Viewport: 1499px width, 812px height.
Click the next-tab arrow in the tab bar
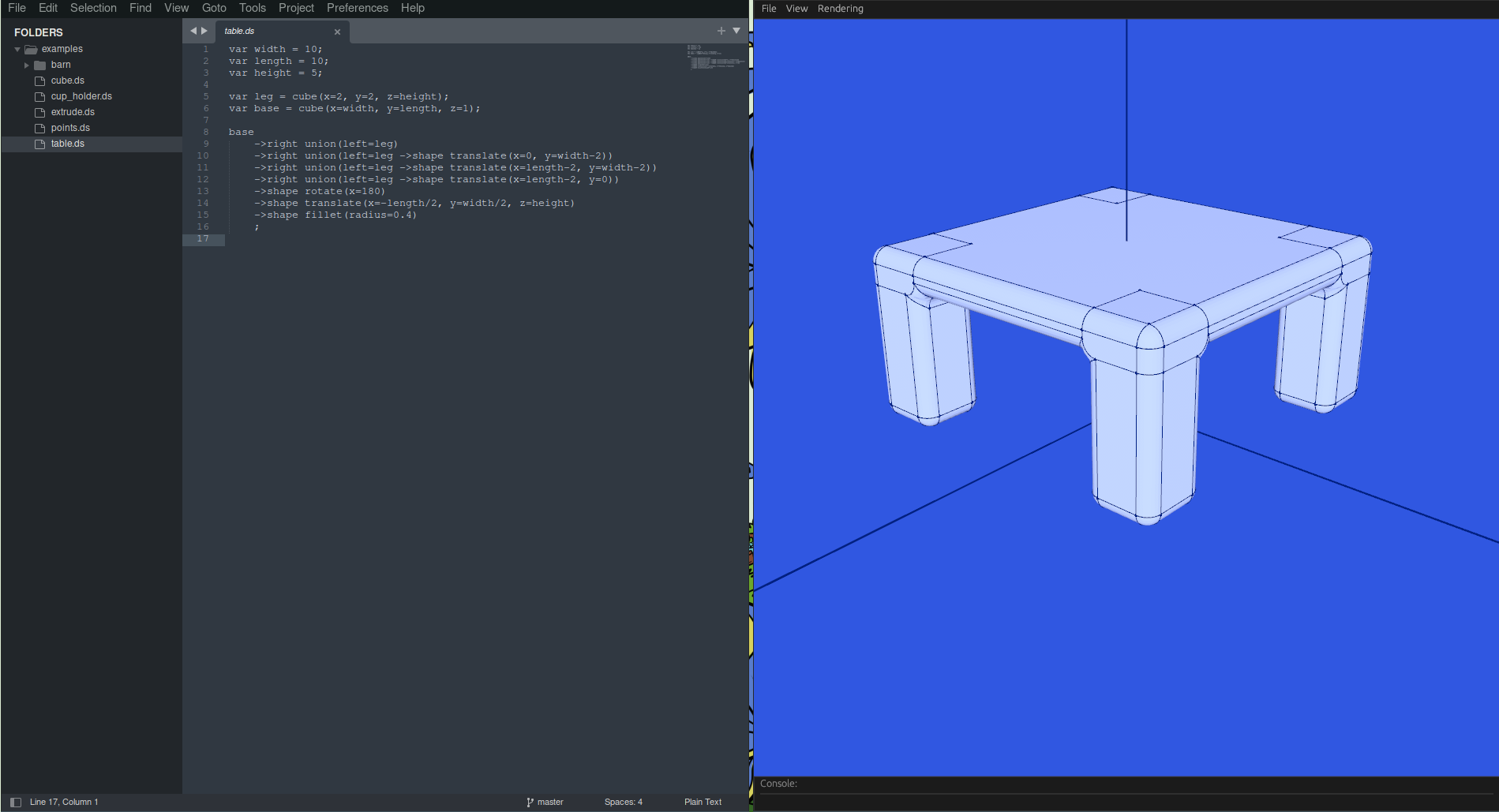[204, 30]
